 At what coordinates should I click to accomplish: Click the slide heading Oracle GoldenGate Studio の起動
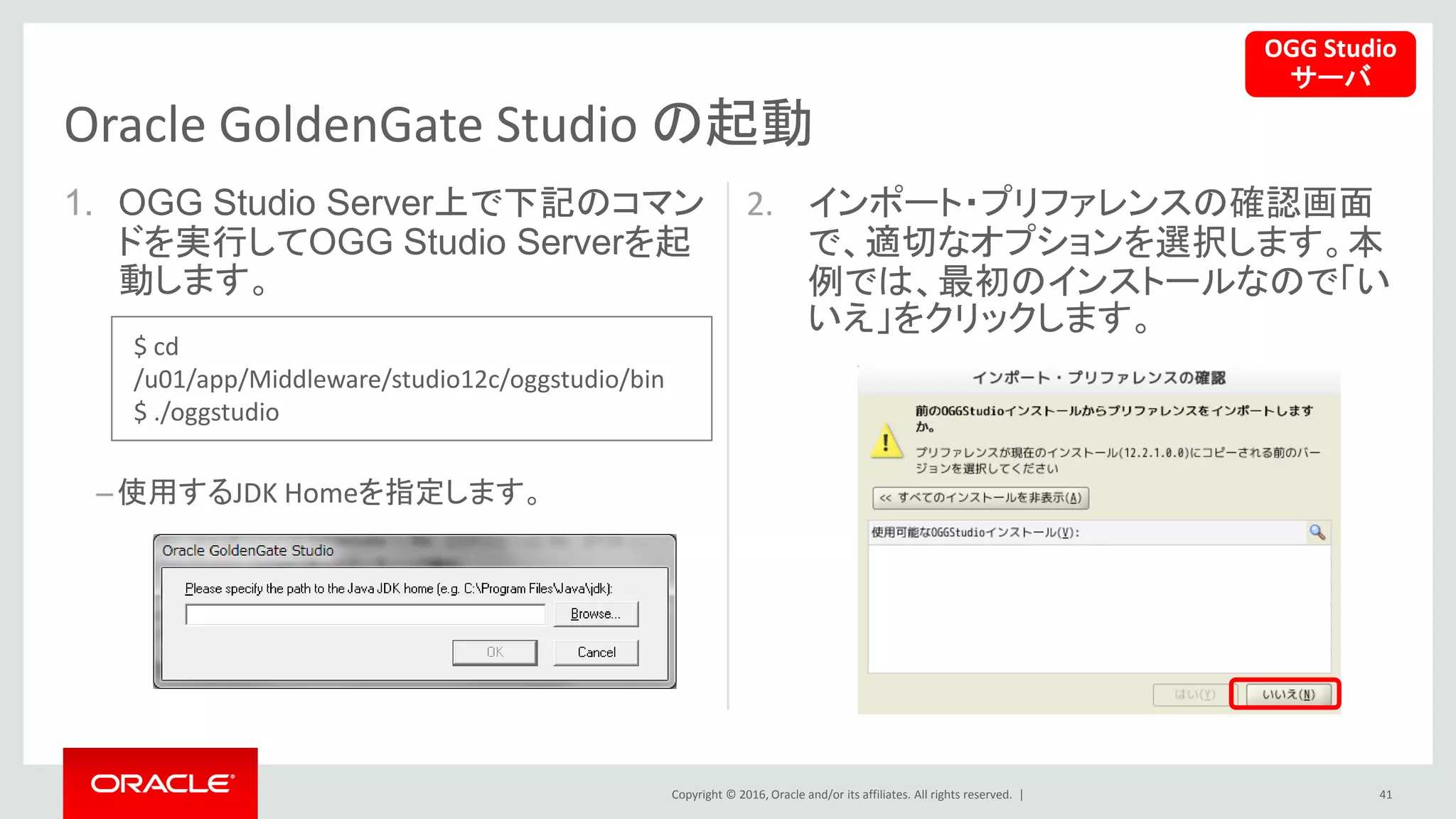click(438, 124)
